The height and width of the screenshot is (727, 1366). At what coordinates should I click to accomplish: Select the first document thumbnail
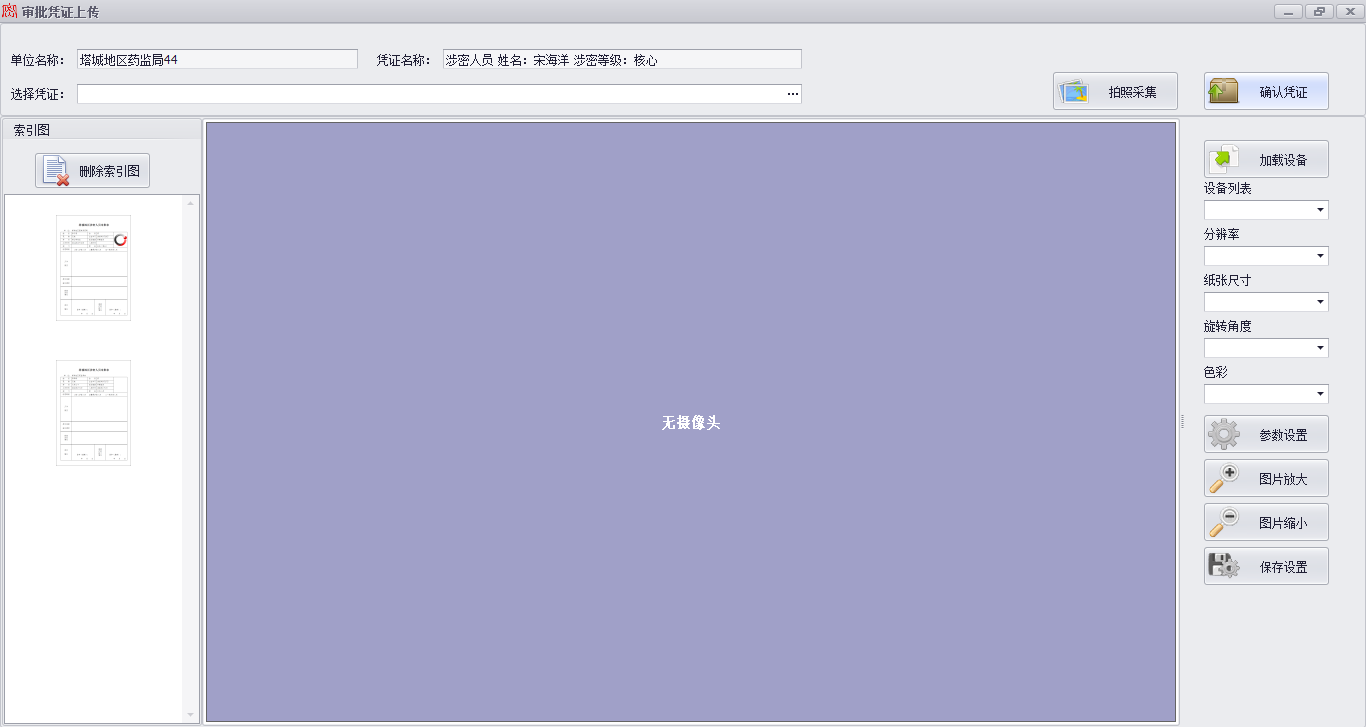pyautogui.click(x=93, y=268)
